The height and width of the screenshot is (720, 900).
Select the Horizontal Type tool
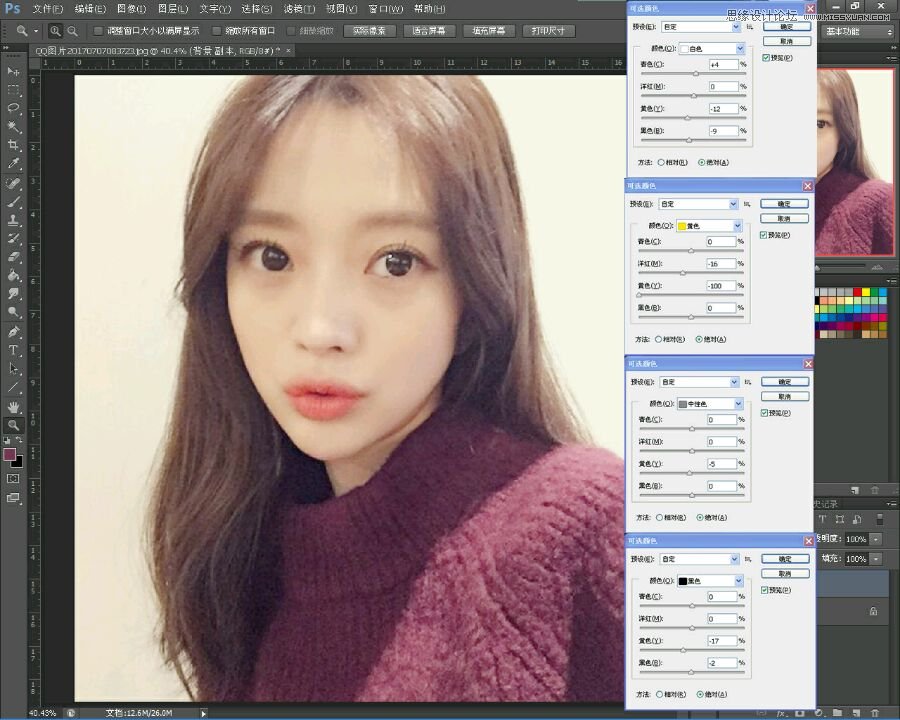point(14,350)
